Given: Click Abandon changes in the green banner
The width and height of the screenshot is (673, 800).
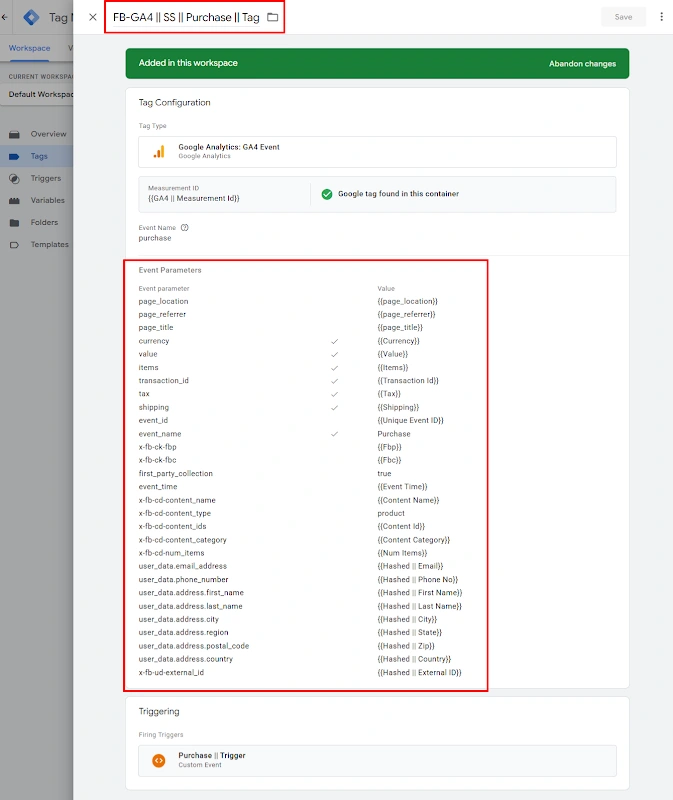Looking at the screenshot, I should pos(582,64).
